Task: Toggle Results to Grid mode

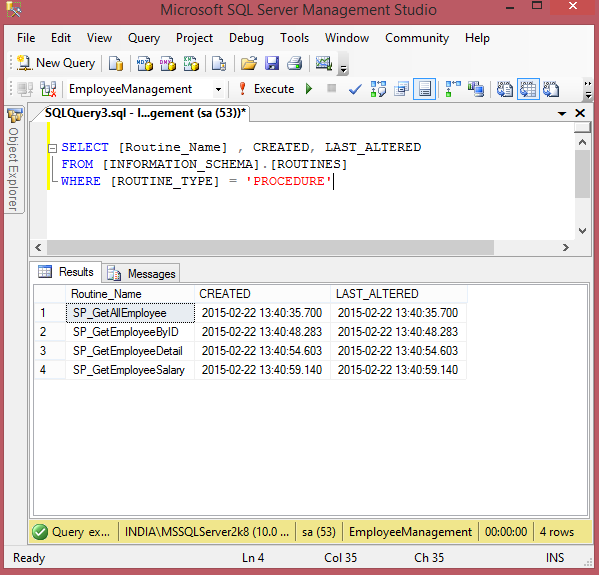Action: click(x=528, y=89)
